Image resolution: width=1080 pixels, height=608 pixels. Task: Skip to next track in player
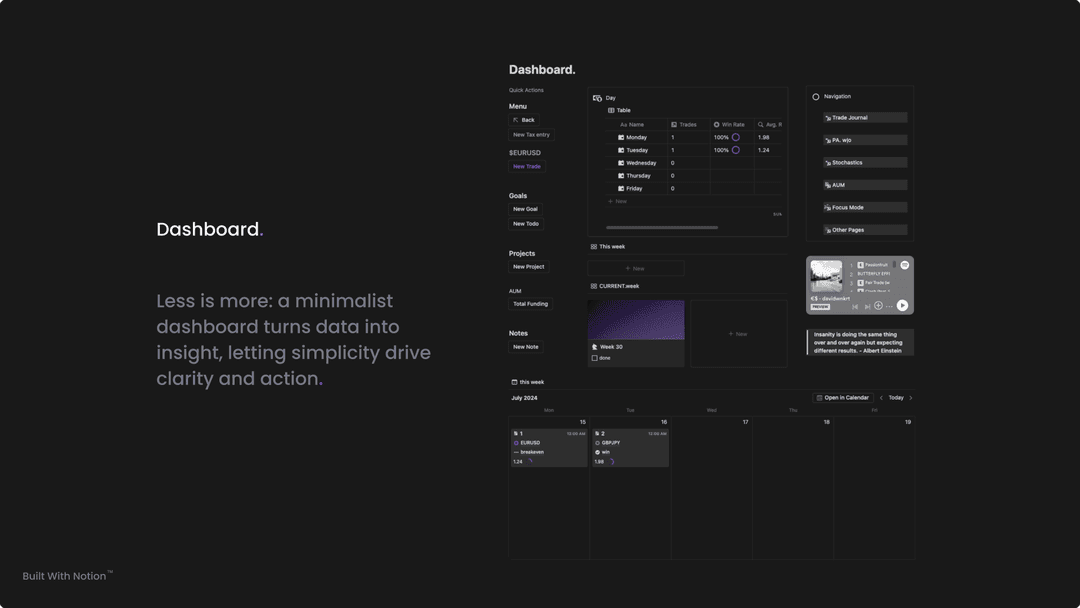click(866, 306)
